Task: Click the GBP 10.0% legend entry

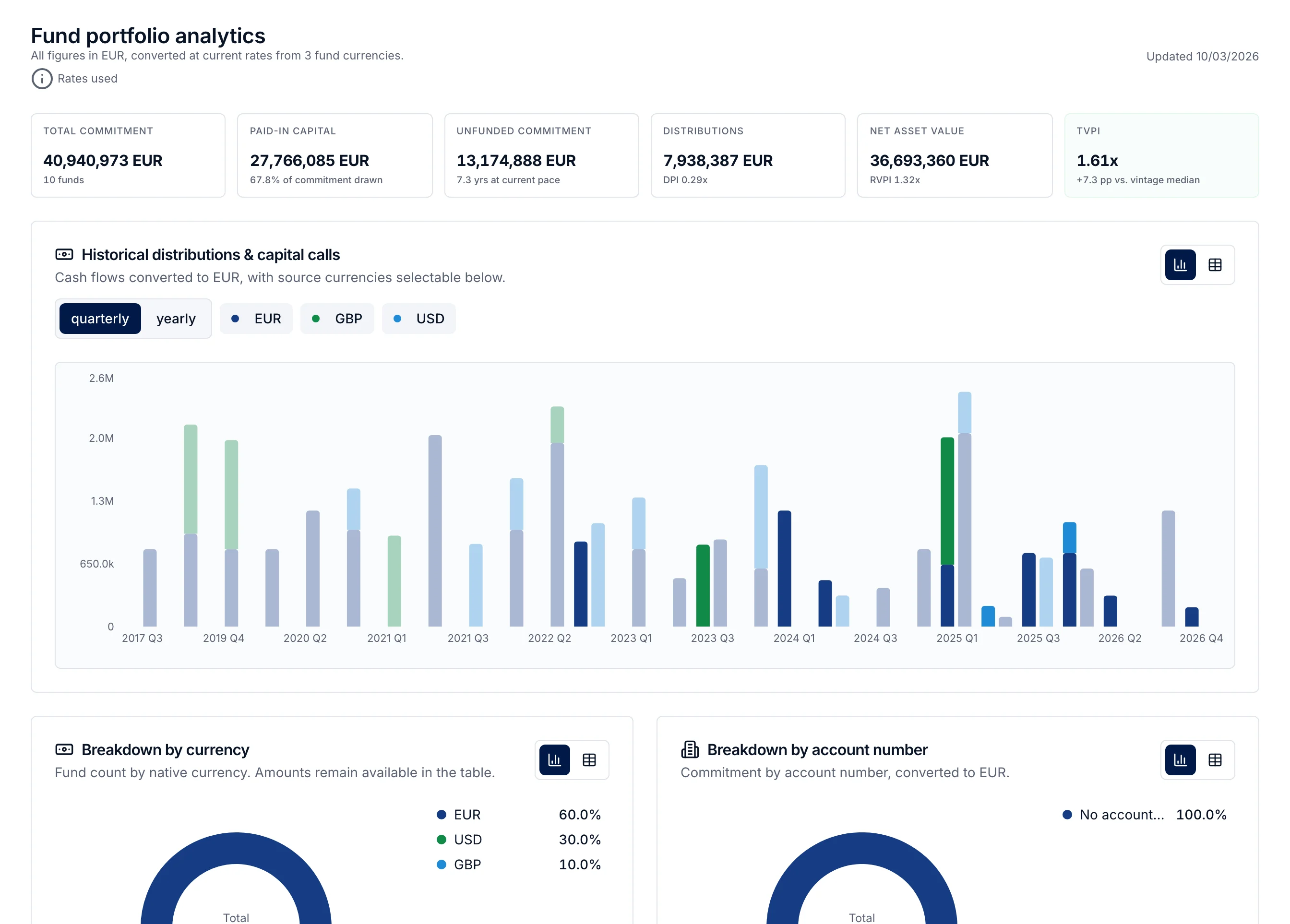Action: [x=518, y=865]
